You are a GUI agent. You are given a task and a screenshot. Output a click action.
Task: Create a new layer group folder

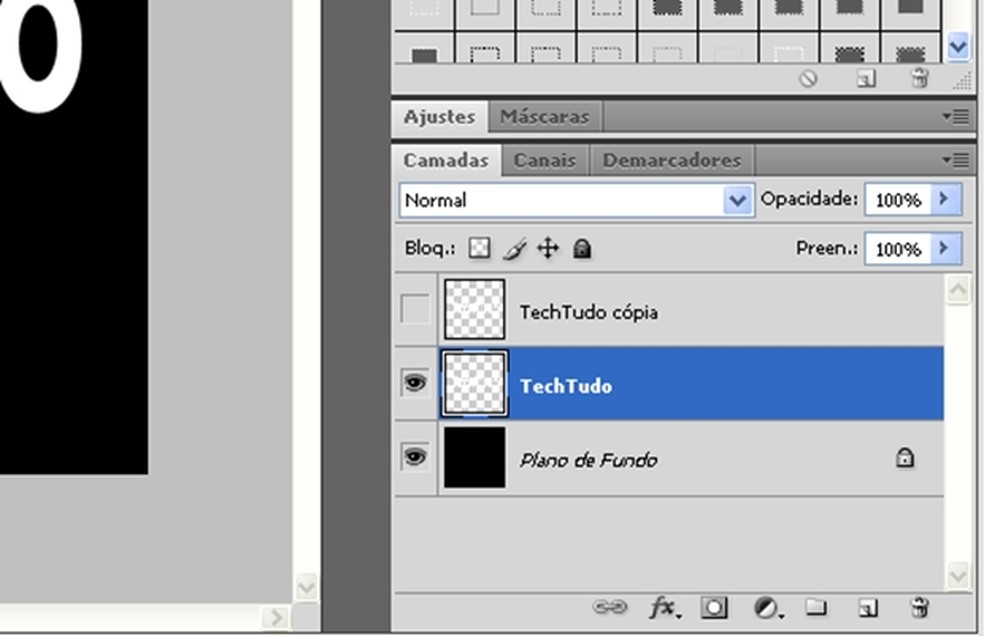[816, 607]
